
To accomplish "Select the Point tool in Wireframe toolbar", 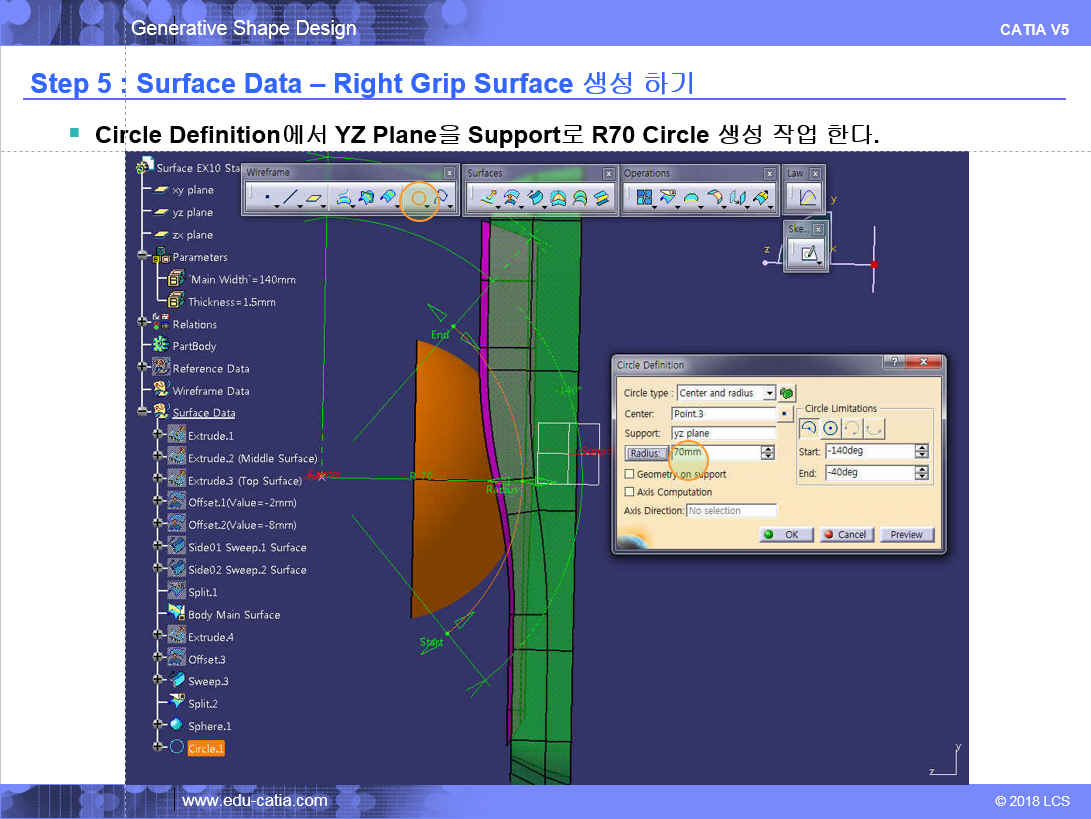I will (x=267, y=198).
